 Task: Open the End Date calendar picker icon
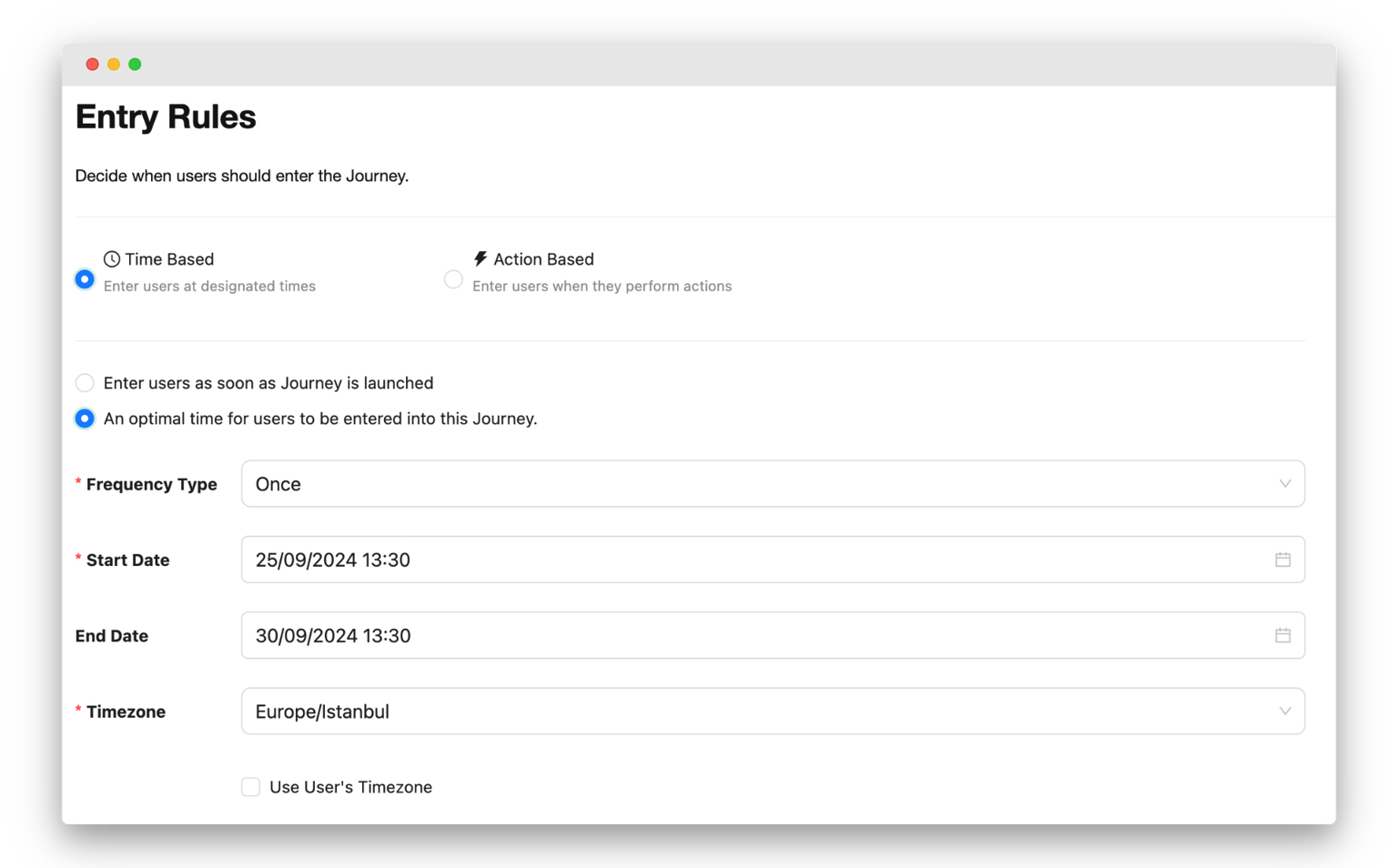1283,635
